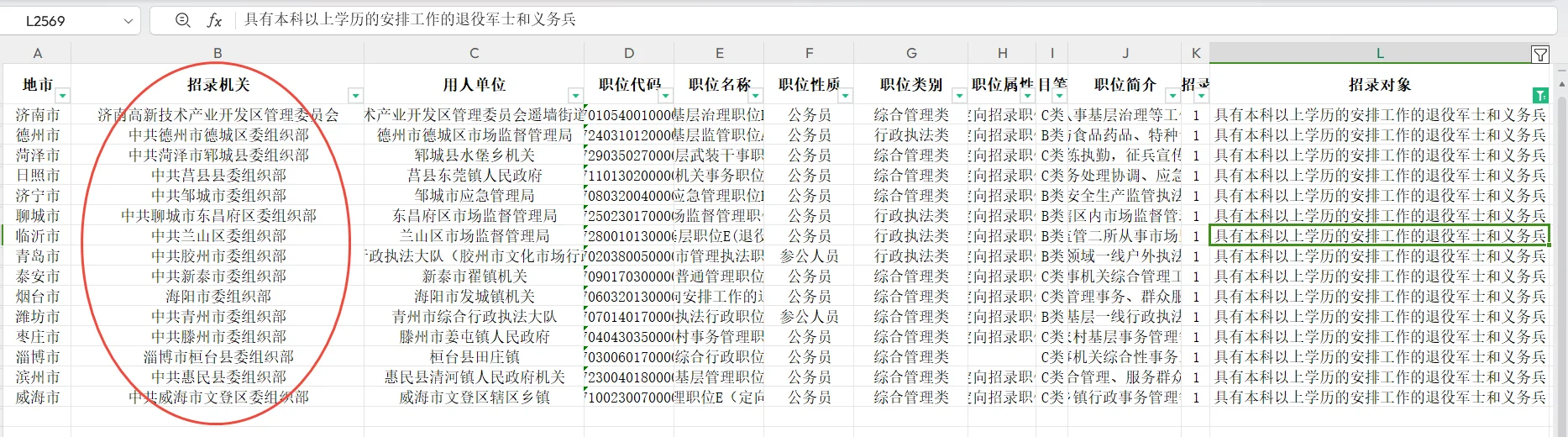
Task: Select column D header
Action: click(x=629, y=53)
